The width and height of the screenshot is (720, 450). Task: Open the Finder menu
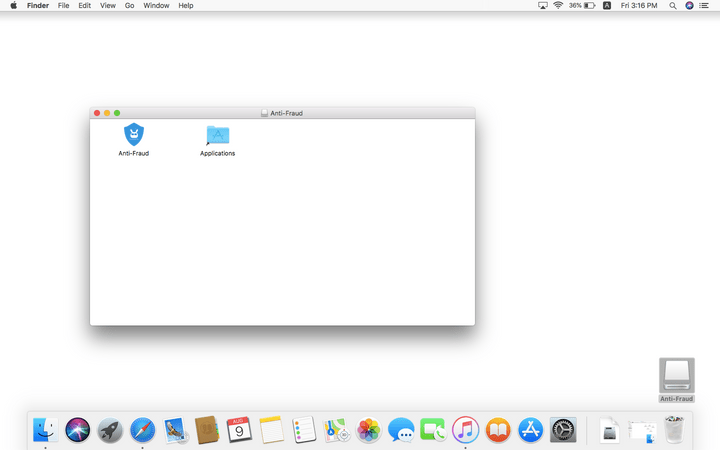point(38,6)
